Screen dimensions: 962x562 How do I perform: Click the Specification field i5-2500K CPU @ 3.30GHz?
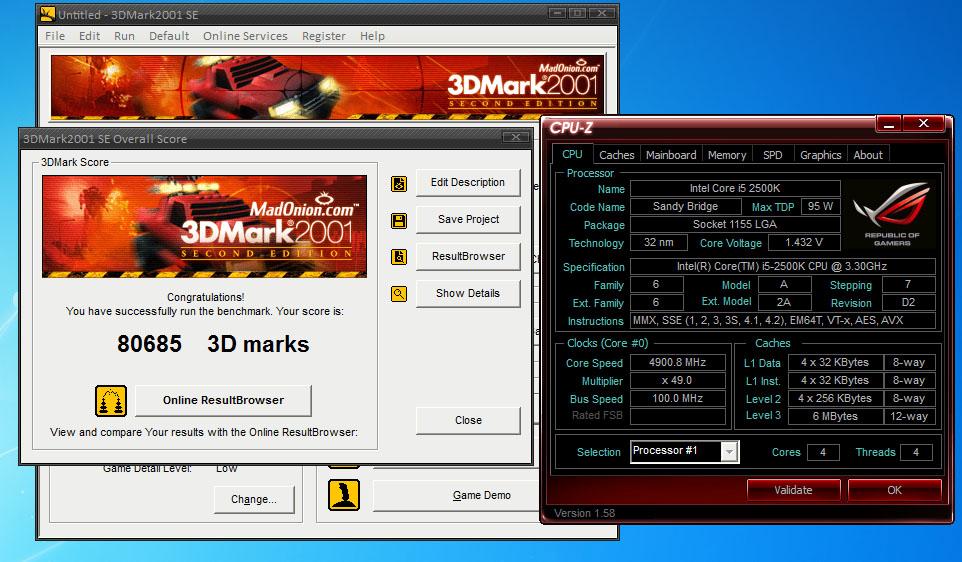point(783,266)
